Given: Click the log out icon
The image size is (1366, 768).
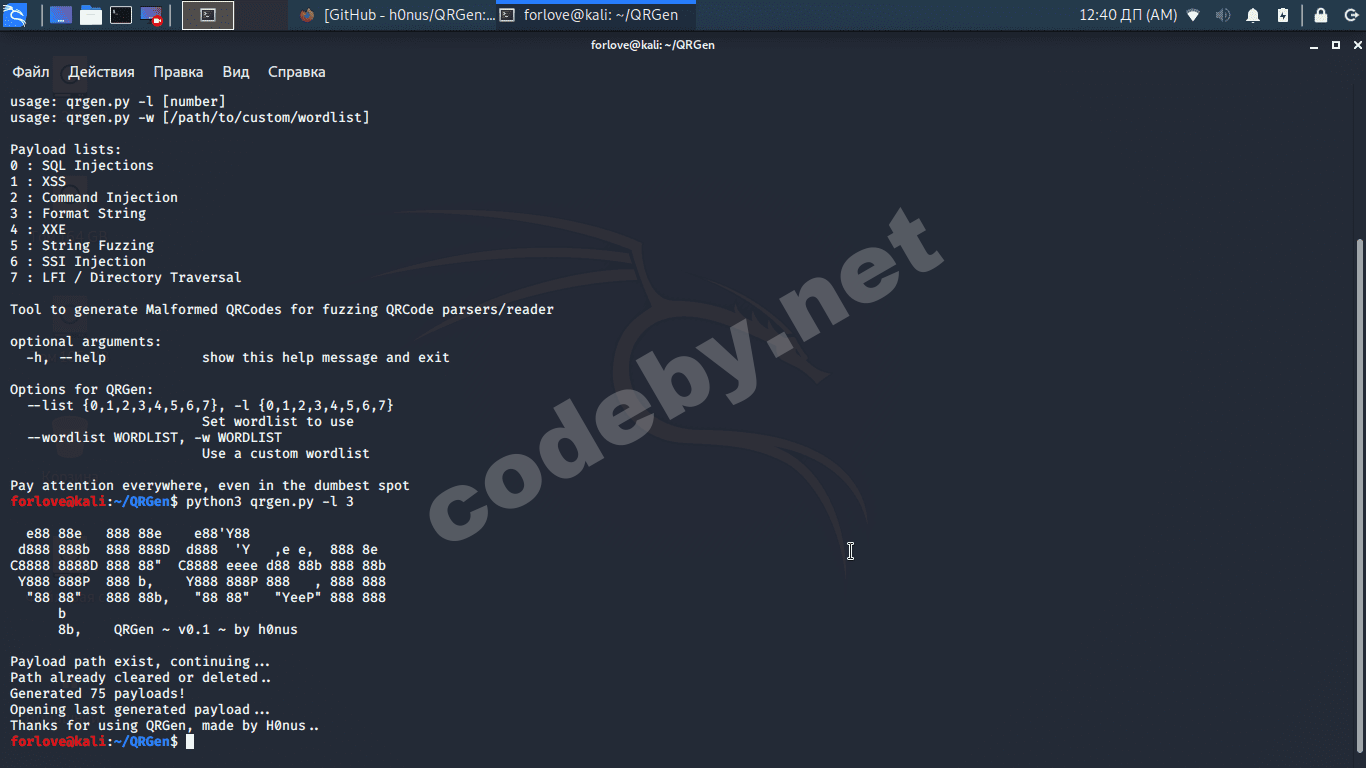Looking at the screenshot, I should (1349, 15).
